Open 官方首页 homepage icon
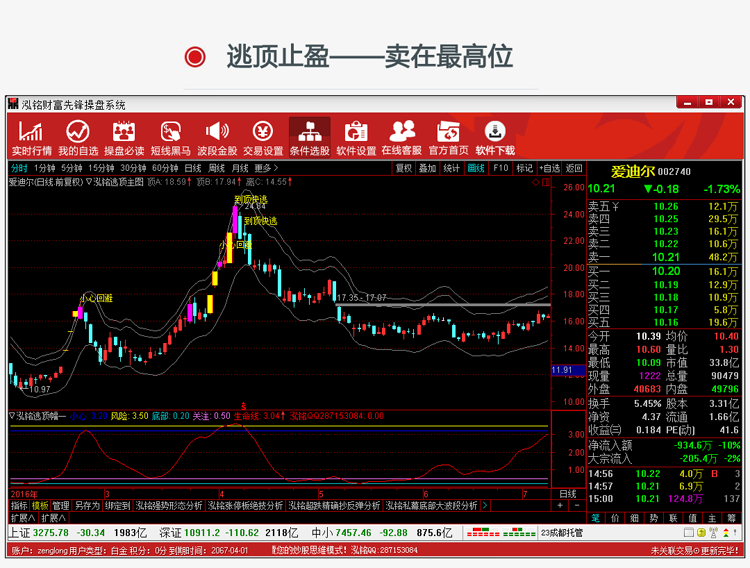The image size is (750, 568). point(448,137)
